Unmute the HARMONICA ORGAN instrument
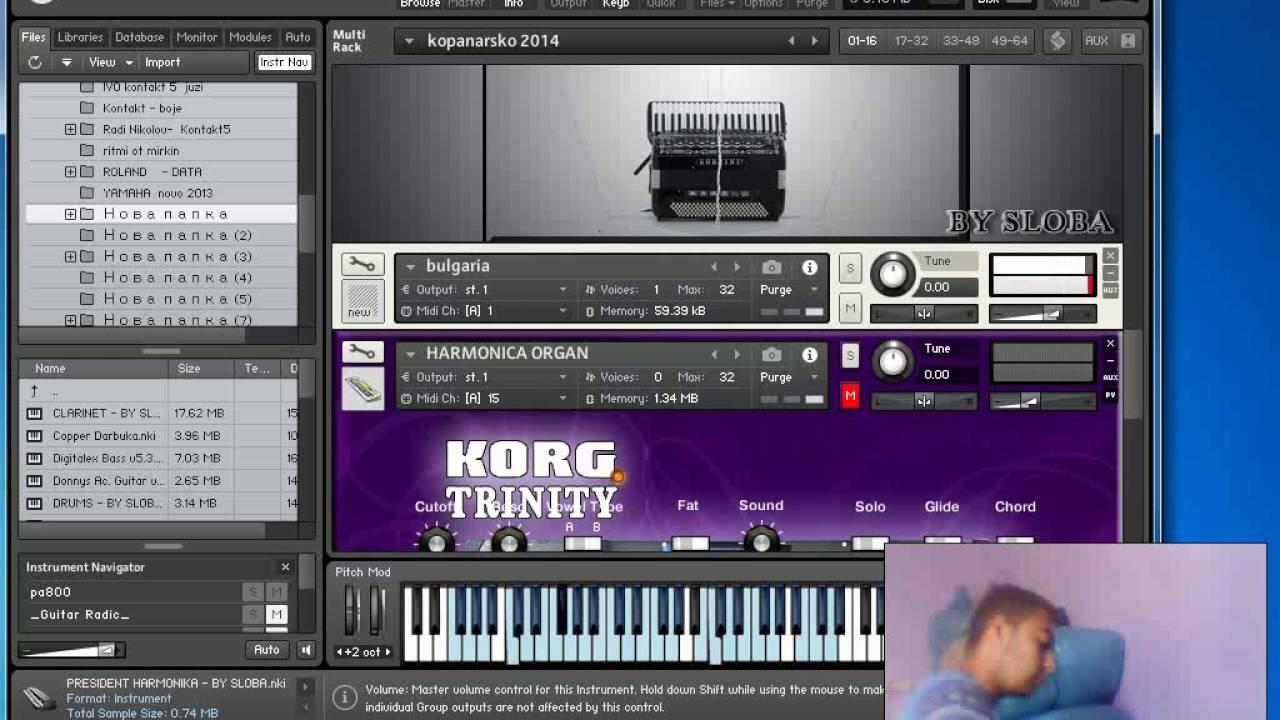Image resolution: width=1280 pixels, height=720 pixels. (850, 397)
